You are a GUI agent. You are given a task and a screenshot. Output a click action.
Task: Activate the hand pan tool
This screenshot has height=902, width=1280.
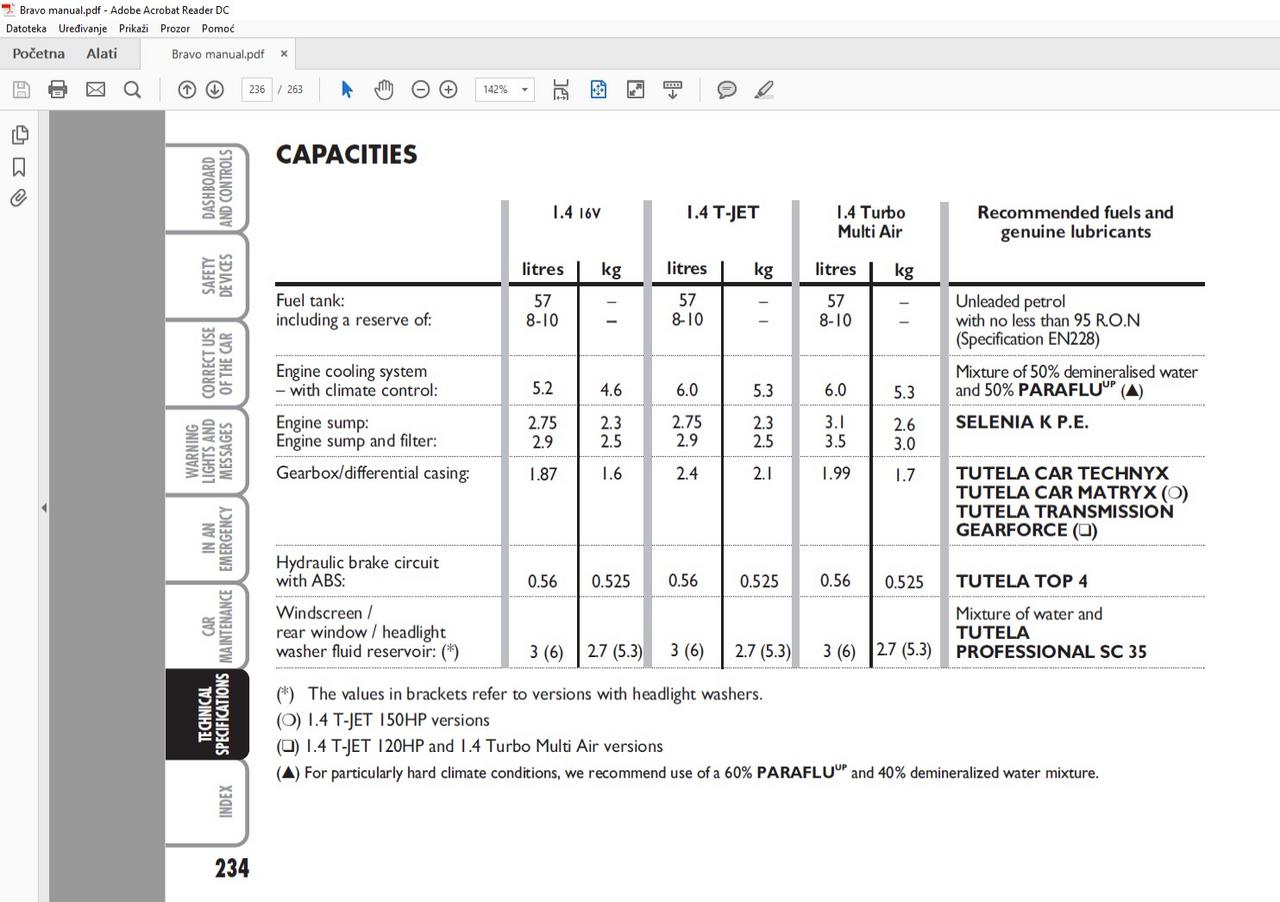[x=384, y=89]
